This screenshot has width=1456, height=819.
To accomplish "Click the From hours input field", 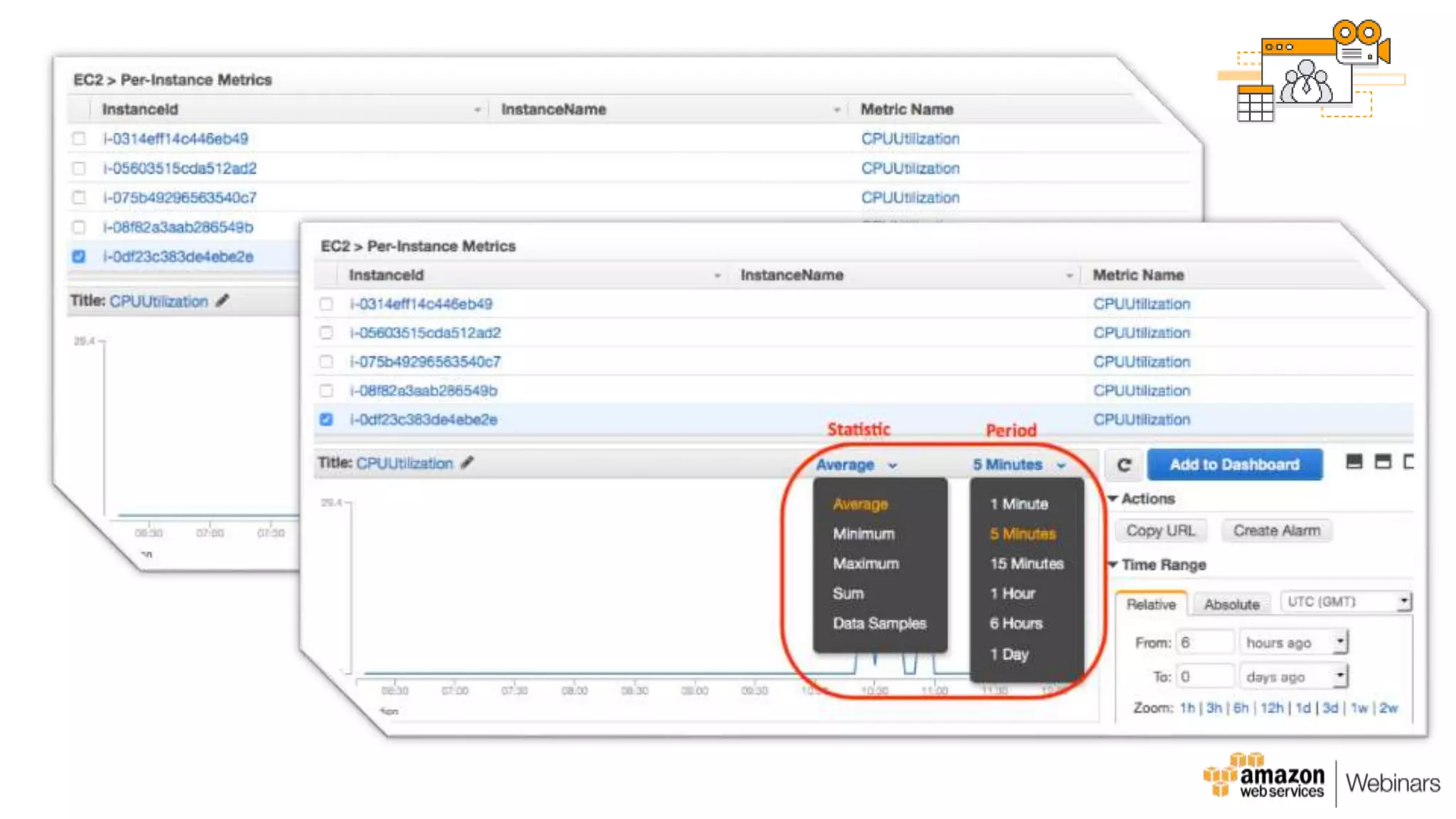I will click(x=1204, y=643).
